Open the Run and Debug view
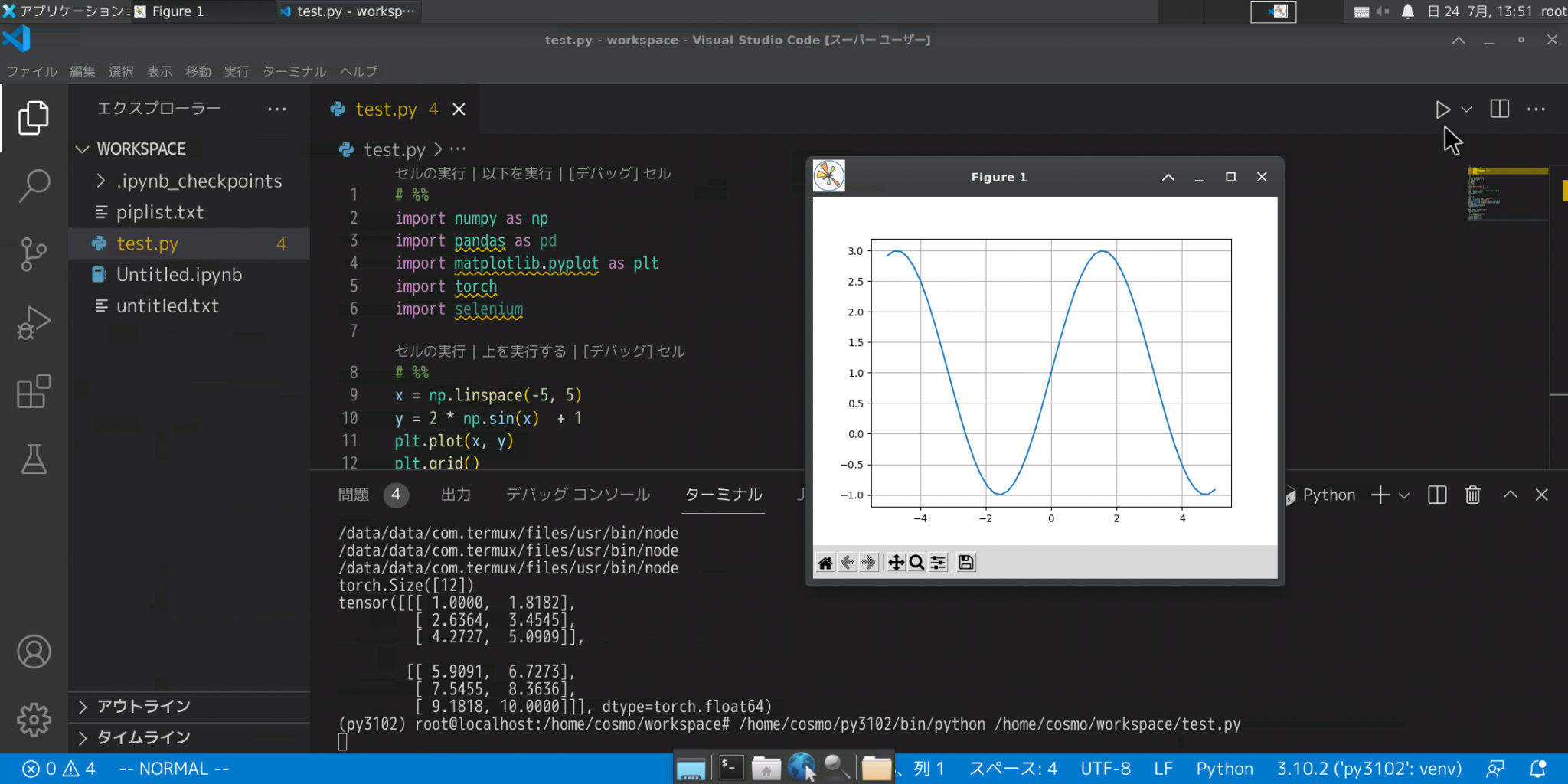 click(34, 322)
